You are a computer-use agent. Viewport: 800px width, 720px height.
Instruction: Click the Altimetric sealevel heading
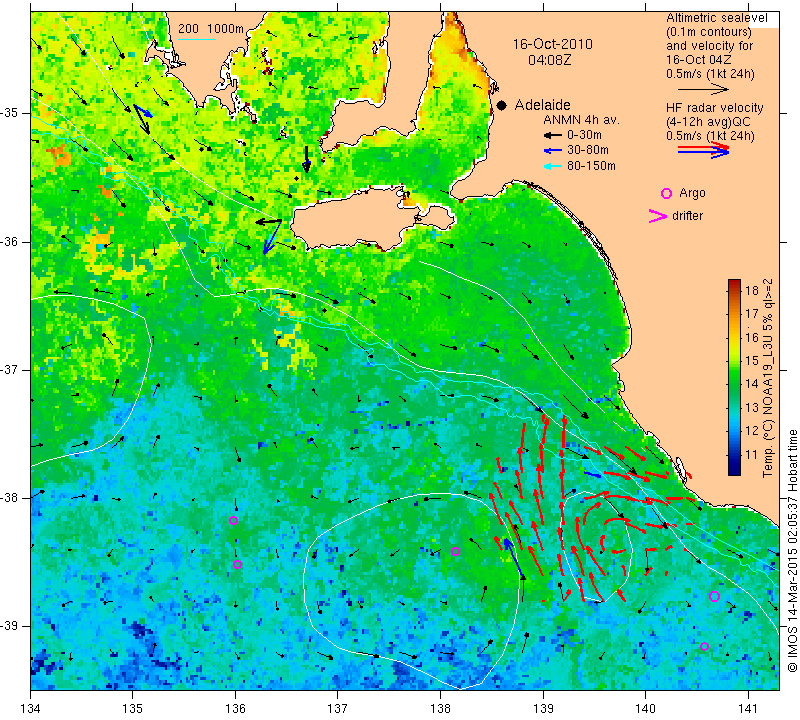click(x=716, y=18)
